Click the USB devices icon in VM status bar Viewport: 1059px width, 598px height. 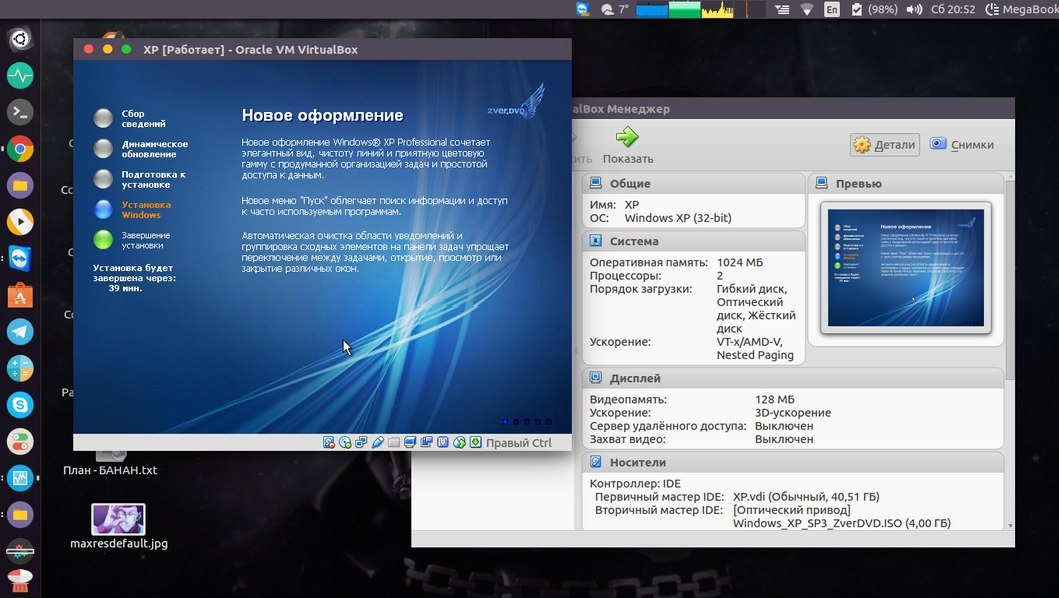[x=378, y=443]
